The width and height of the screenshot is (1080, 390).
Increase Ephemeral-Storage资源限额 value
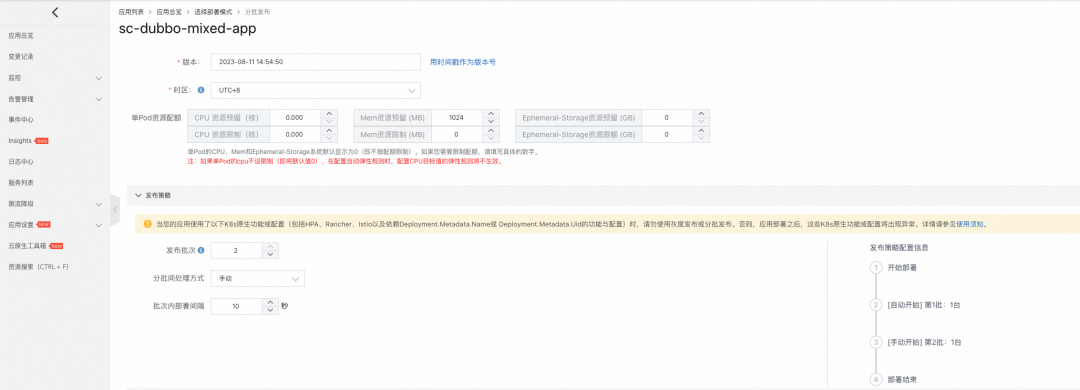click(x=701, y=131)
